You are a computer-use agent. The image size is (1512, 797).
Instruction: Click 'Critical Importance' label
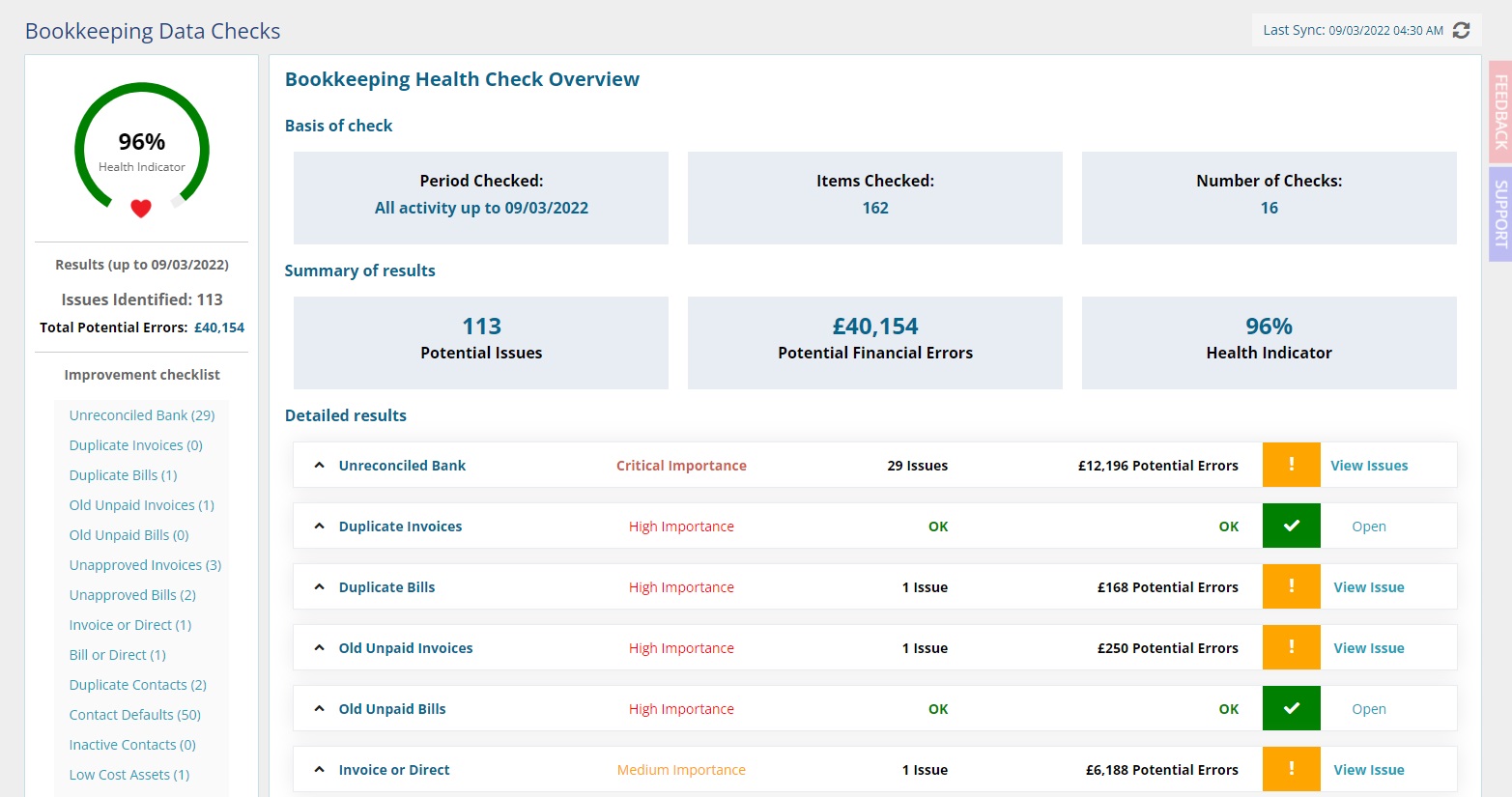[681, 466]
